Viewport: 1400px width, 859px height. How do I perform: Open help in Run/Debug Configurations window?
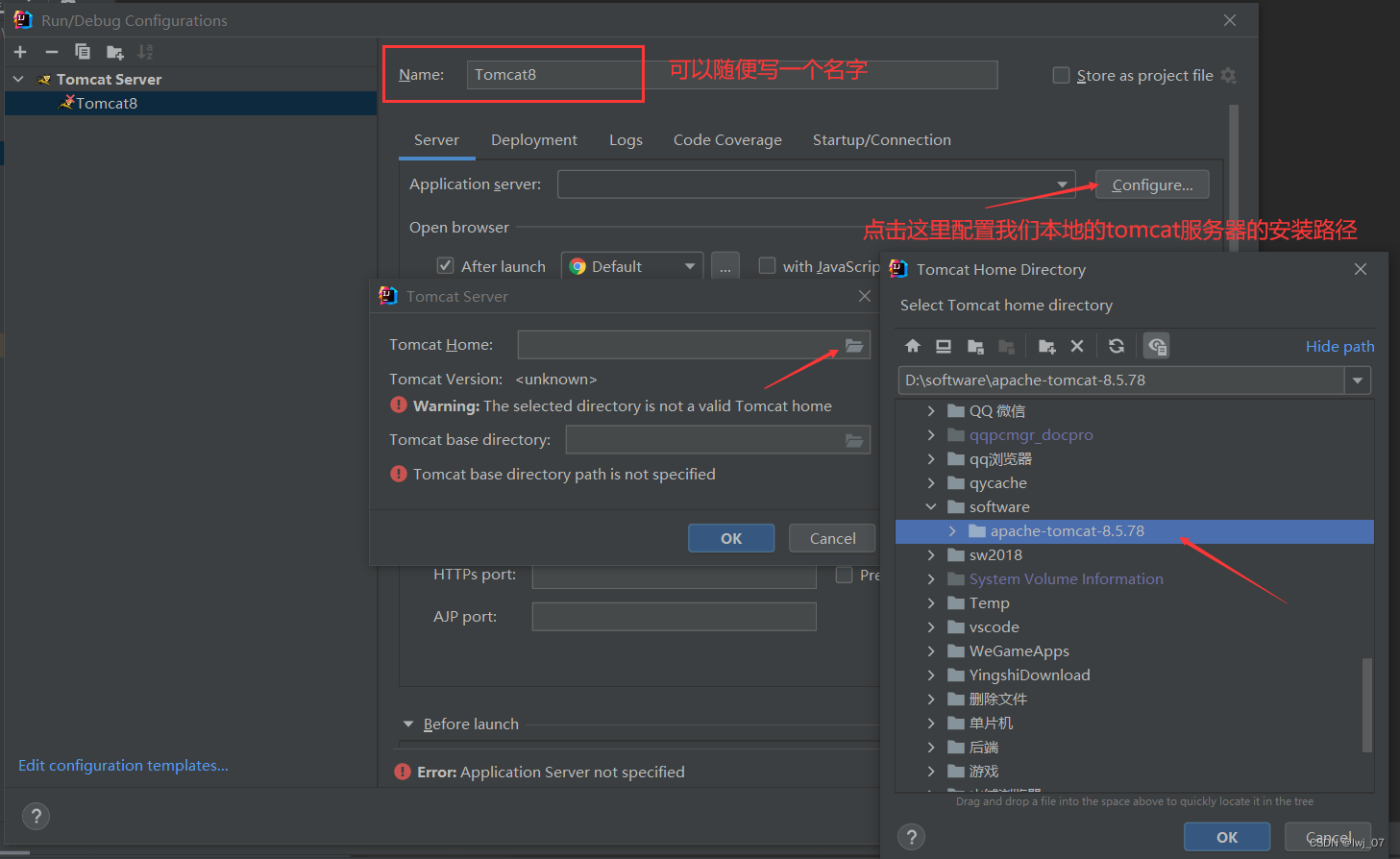coord(37,816)
